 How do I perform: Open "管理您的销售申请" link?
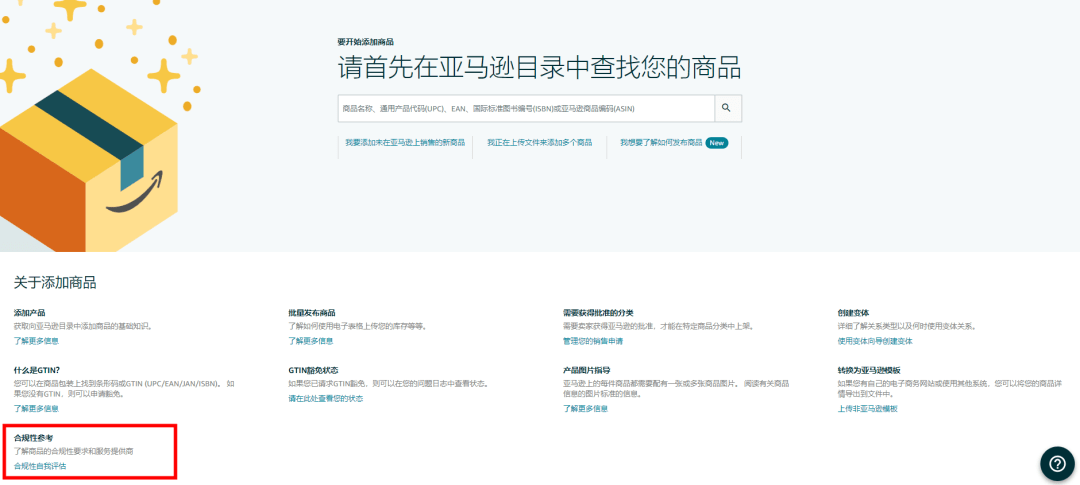click(x=593, y=341)
